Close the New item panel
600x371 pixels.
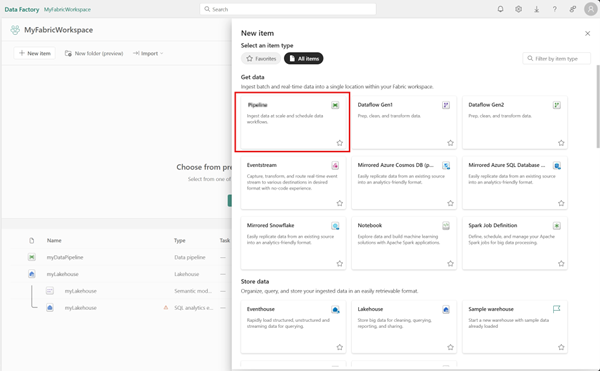pos(587,34)
